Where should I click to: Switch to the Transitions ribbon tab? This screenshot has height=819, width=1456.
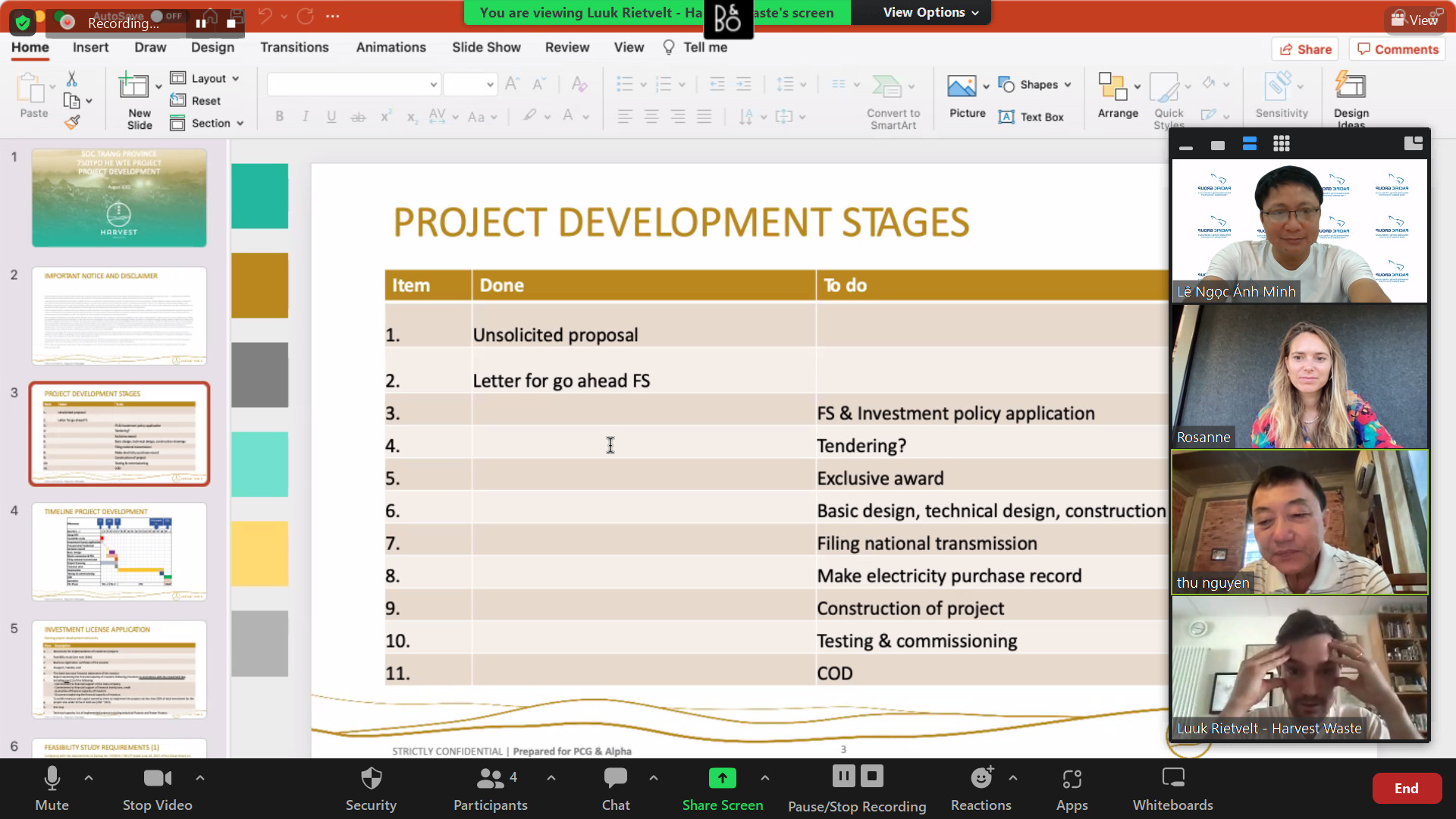[x=294, y=47]
